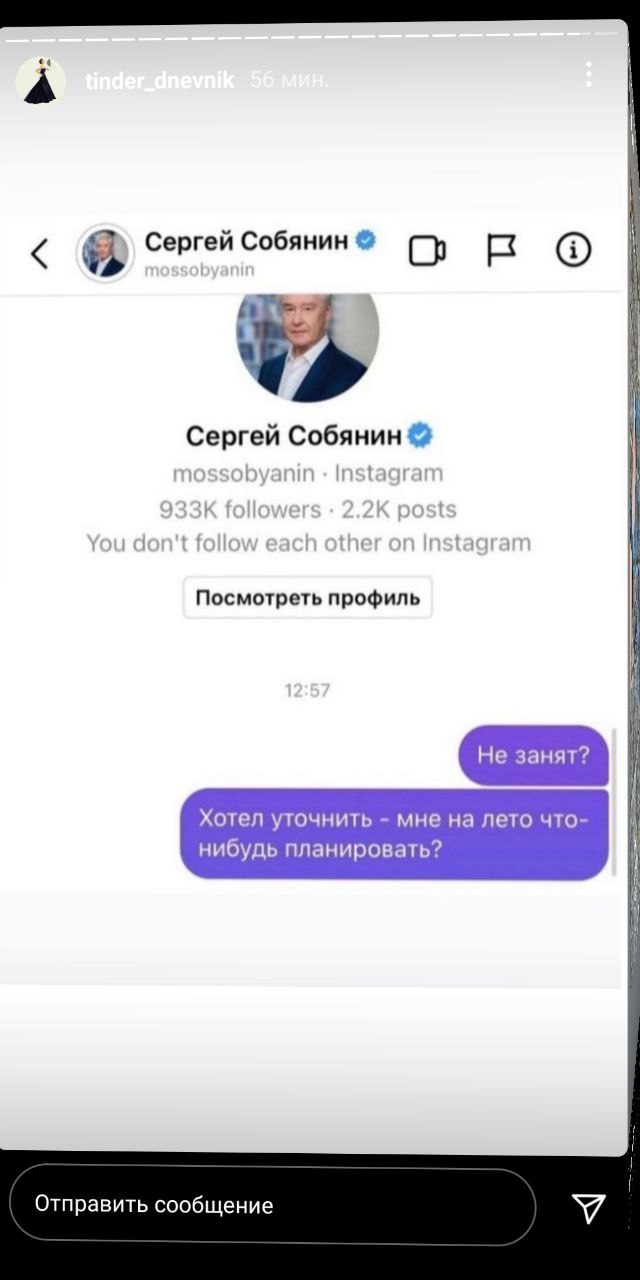Share the story via paper plane icon
The height and width of the screenshot is (1280, 640).
click(588, 1207)
